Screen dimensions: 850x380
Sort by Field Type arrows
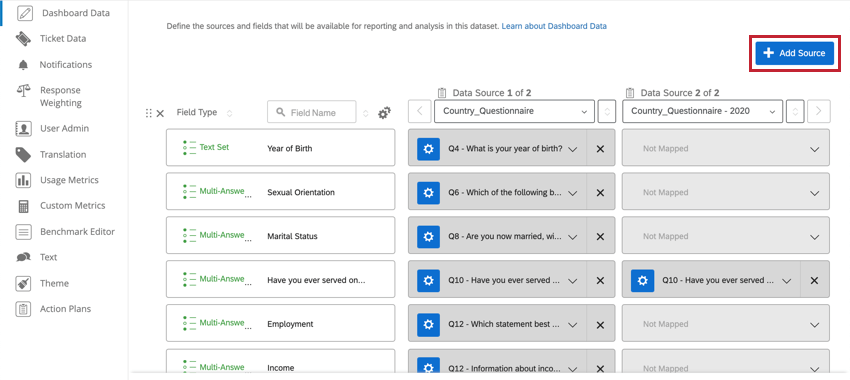point(229,113)
